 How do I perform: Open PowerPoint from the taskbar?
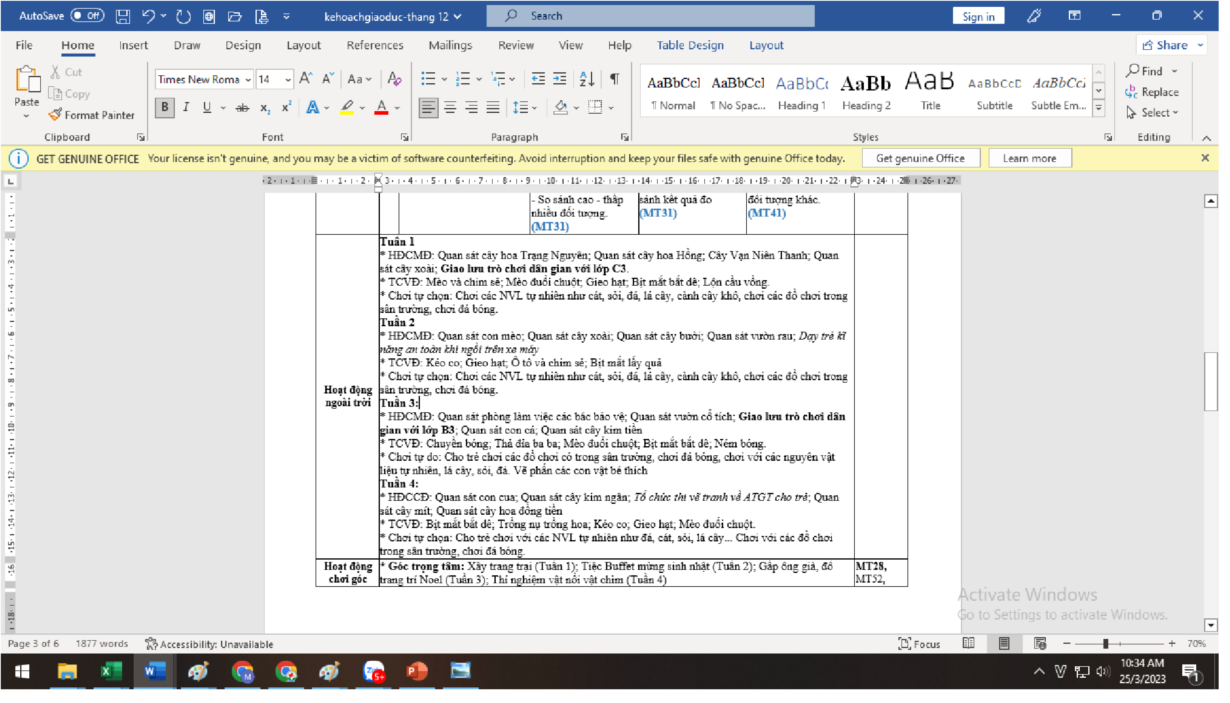coord(417,672)
